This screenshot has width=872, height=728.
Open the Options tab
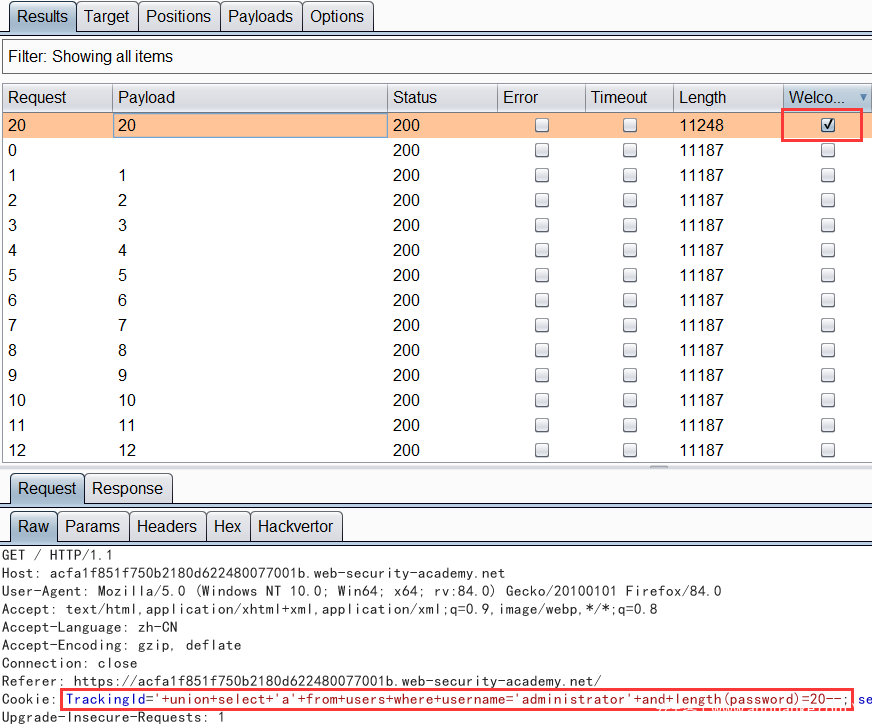point(337,16)
